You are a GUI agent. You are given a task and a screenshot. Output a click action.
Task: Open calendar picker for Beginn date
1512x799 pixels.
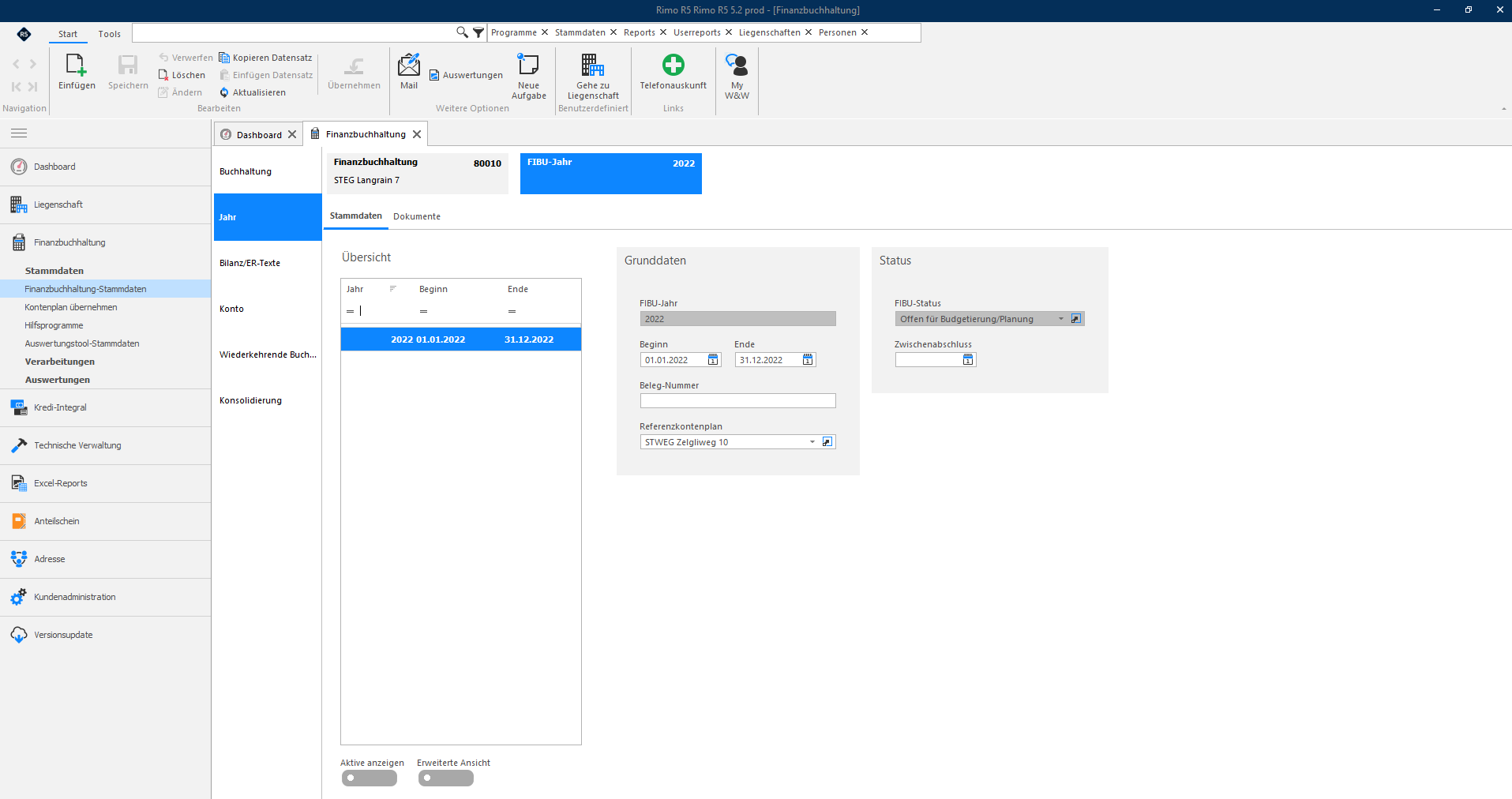[713, 360]
